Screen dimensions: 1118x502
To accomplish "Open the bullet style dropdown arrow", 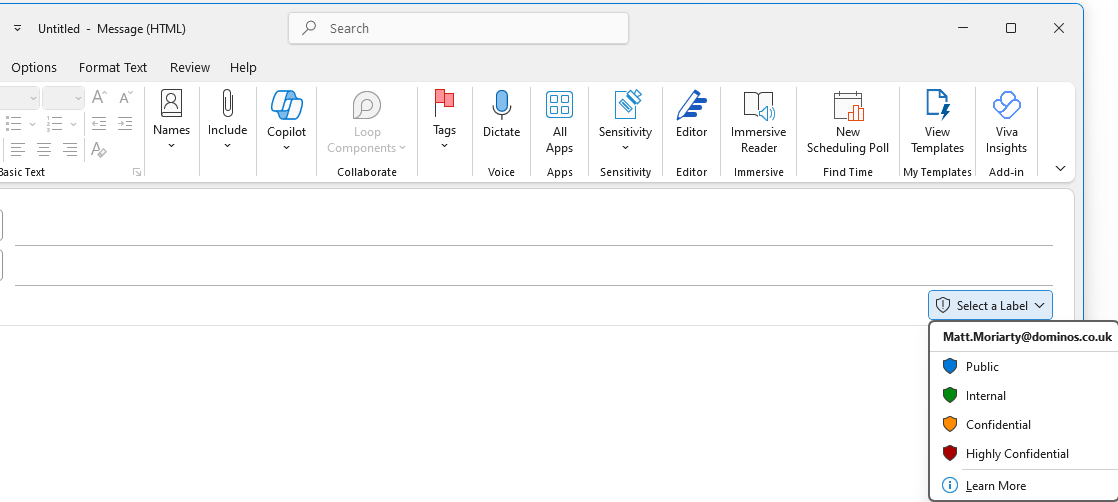I will point(32,124).
